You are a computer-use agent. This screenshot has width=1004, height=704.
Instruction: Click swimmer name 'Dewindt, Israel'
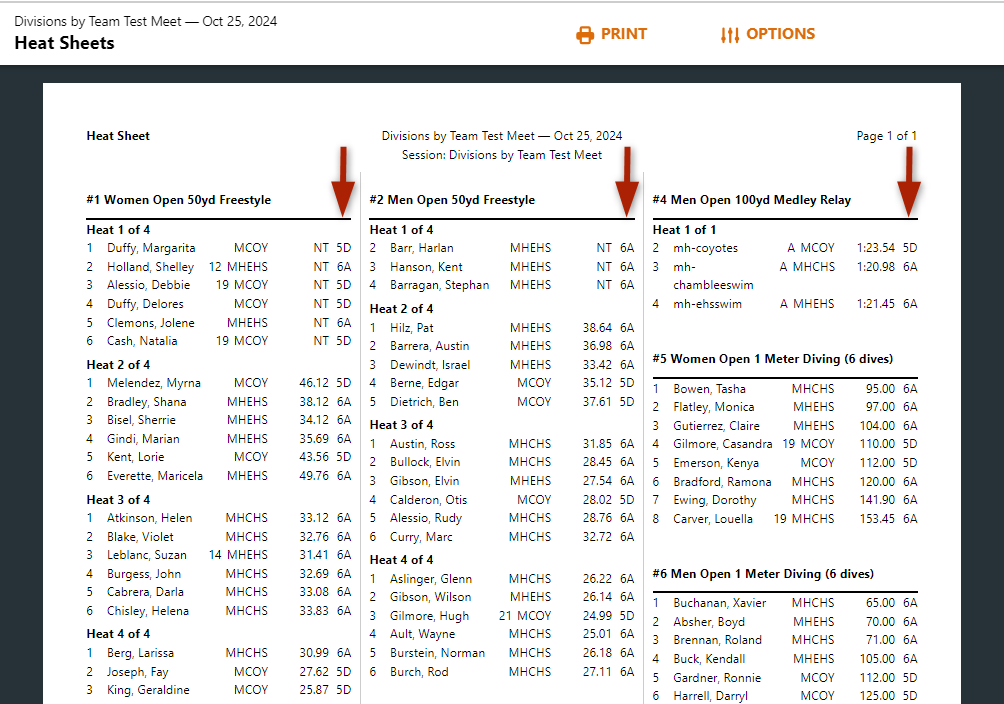[x=430, y=365]
